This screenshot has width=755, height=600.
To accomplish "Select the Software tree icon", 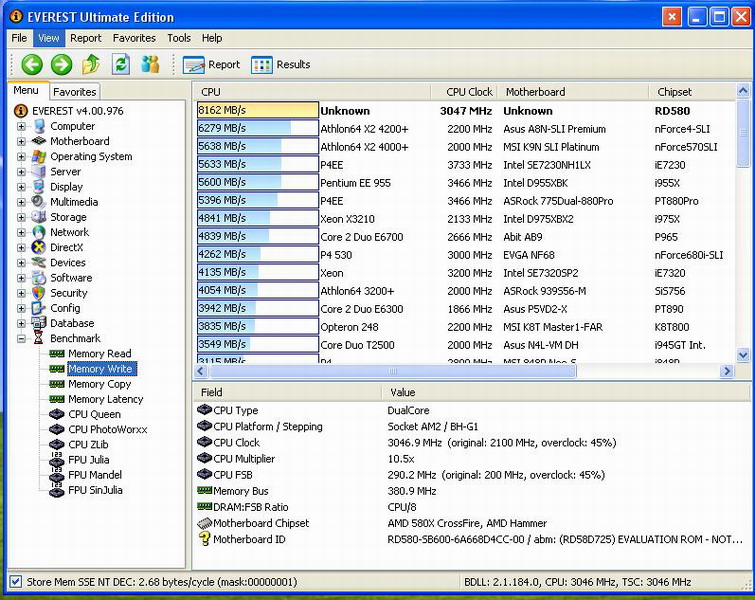I will click(39, 278).
